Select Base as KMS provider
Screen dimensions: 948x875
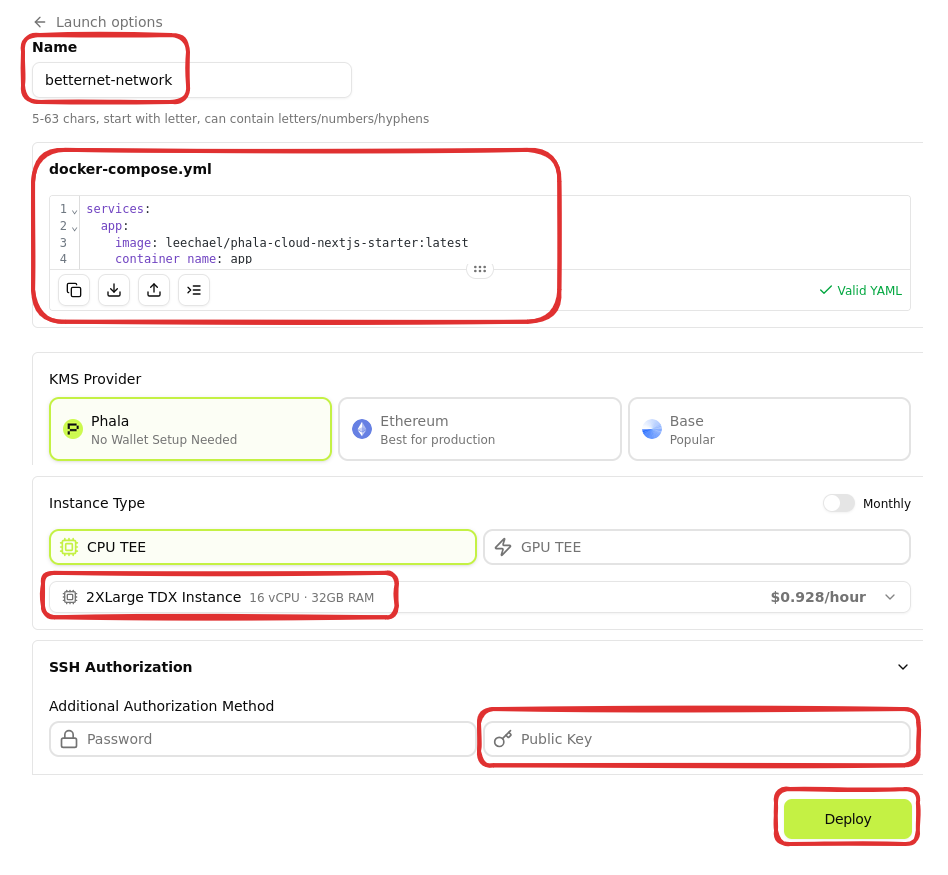point(768,429)
